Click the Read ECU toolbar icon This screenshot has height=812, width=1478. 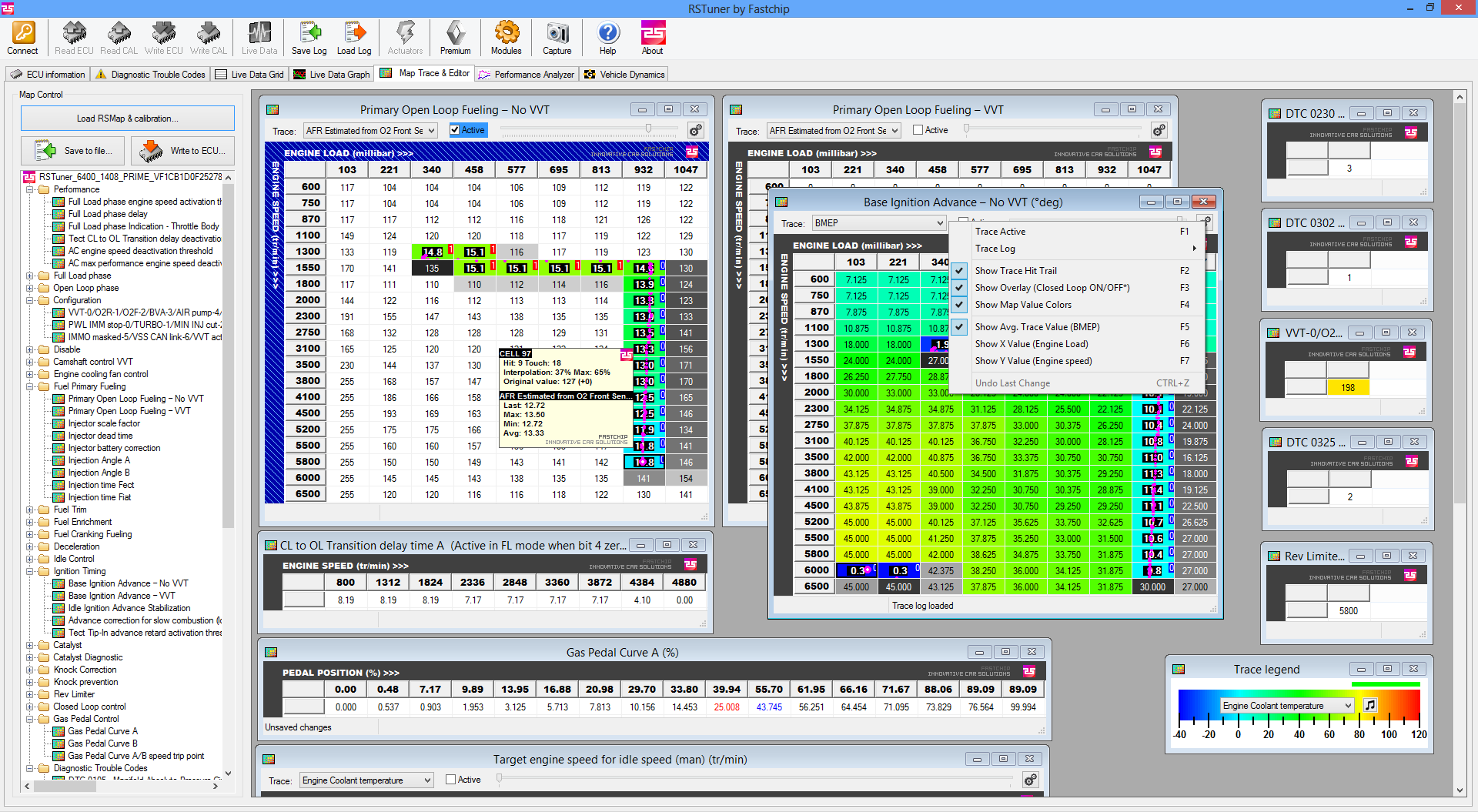(74, 38)
